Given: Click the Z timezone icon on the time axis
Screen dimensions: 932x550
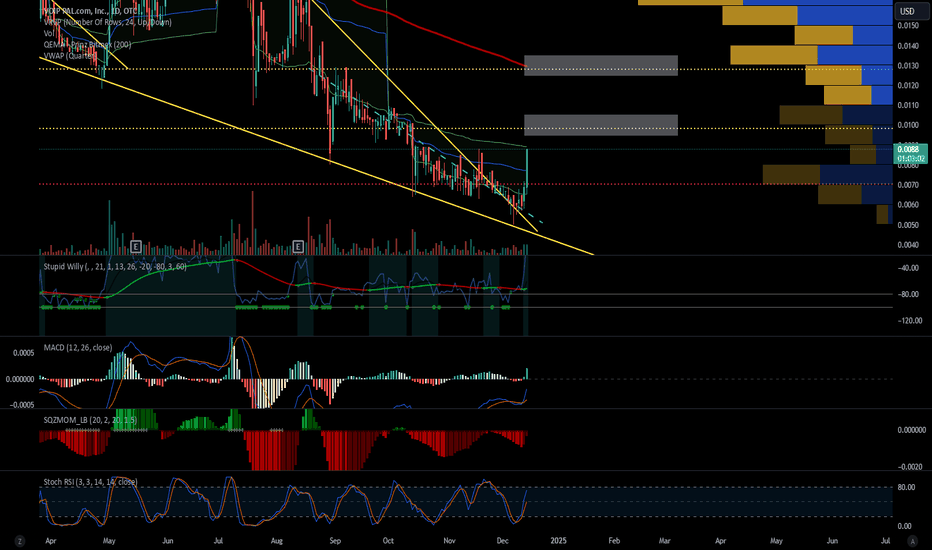Looking at the screenshot, I should coord(20,541).
